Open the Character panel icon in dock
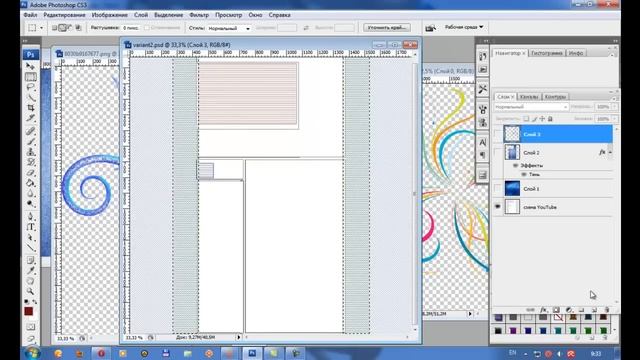 click(482, 142)
